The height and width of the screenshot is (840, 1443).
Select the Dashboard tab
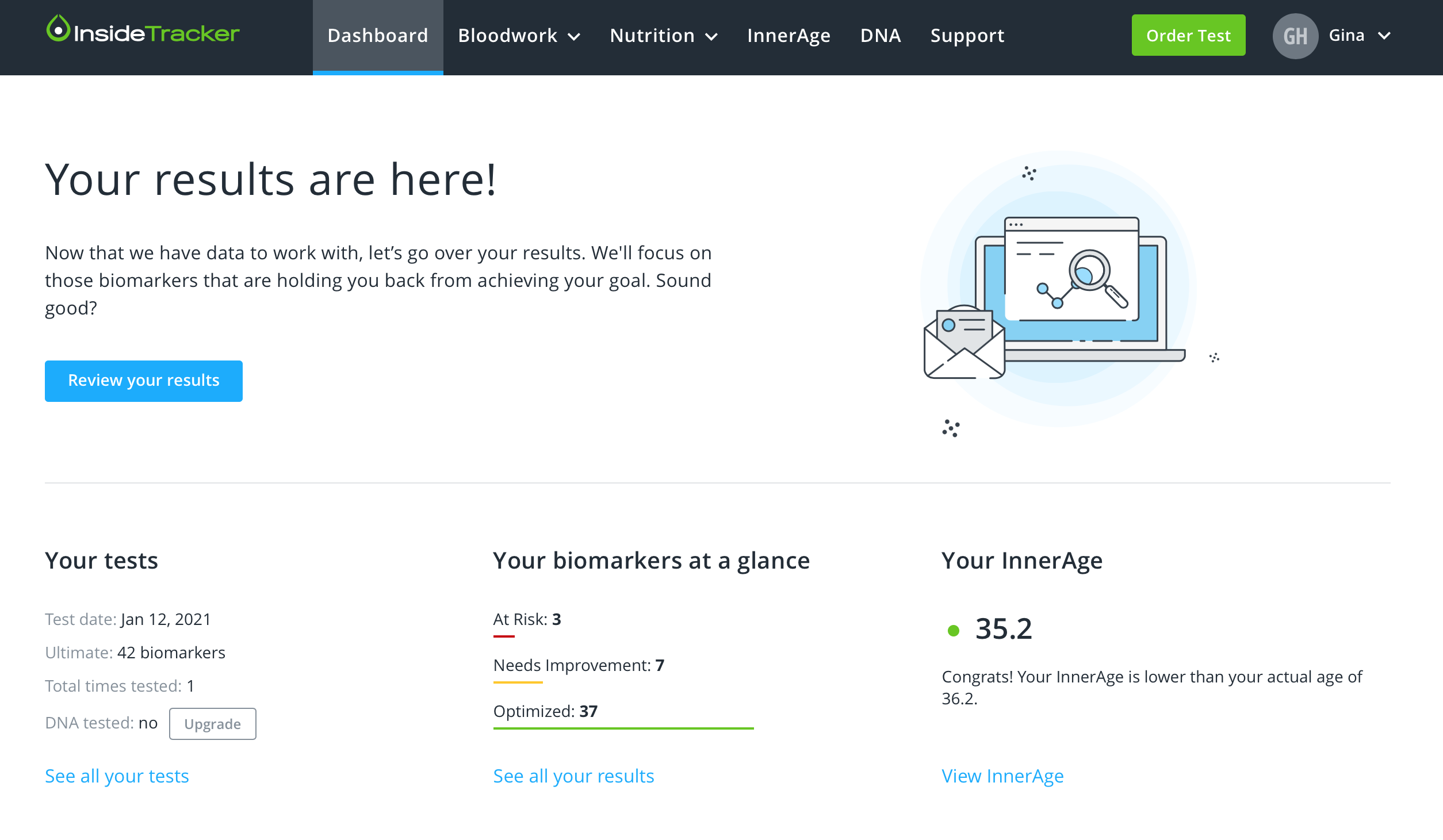(x=378, y=36)
